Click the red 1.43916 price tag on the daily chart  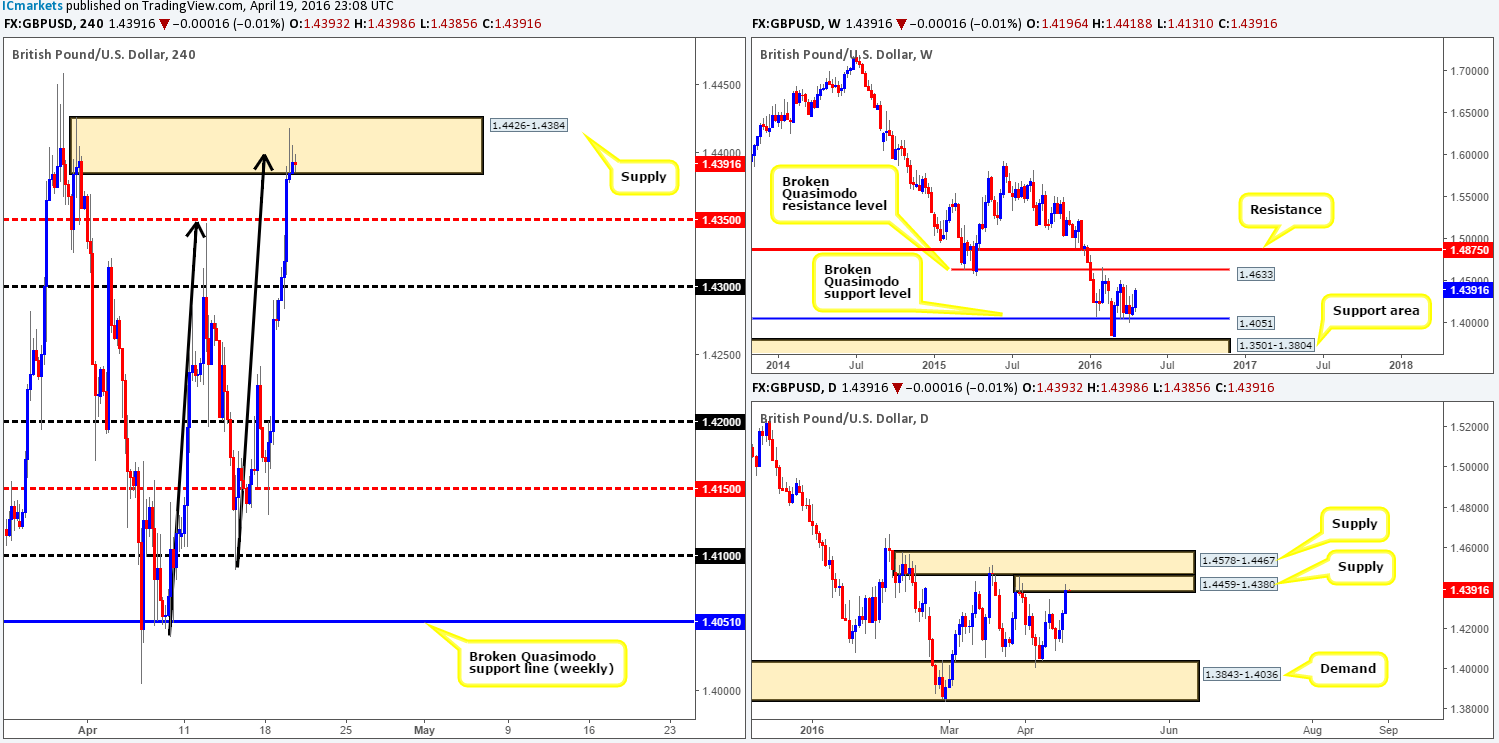[x=1466, y=592]
